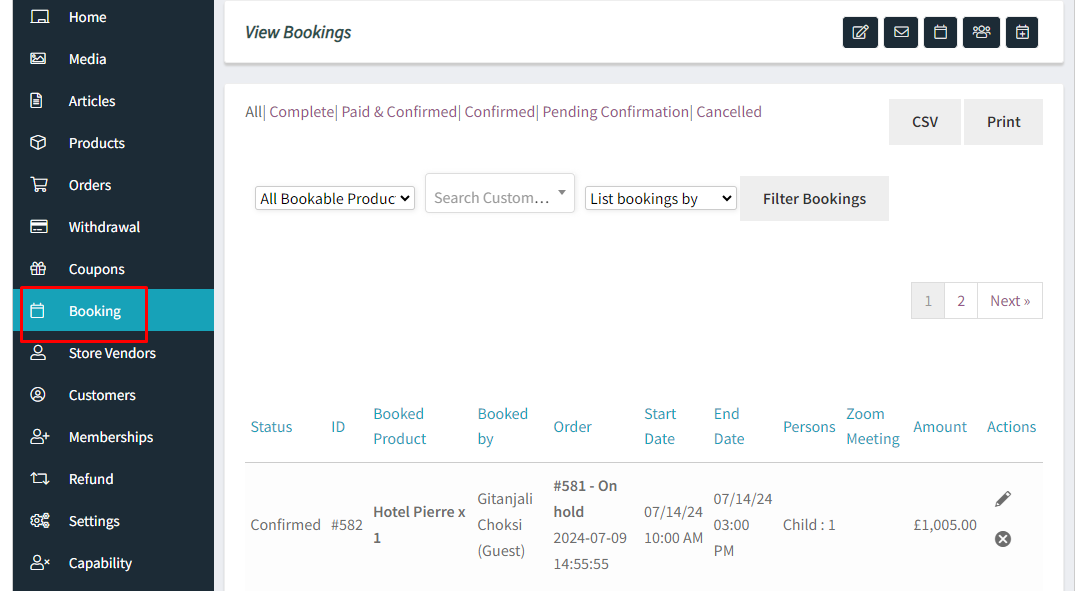
Task: Click the edit pencil-square header button
Action: pos(860,32)
